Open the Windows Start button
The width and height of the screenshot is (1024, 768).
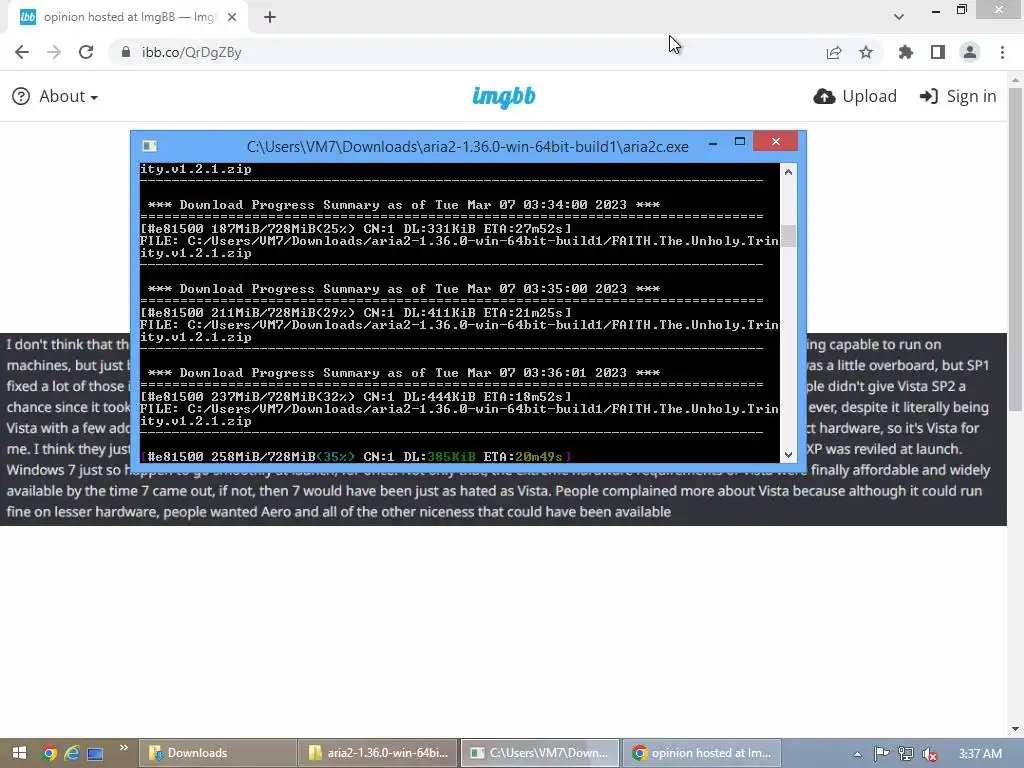(19, 753)
